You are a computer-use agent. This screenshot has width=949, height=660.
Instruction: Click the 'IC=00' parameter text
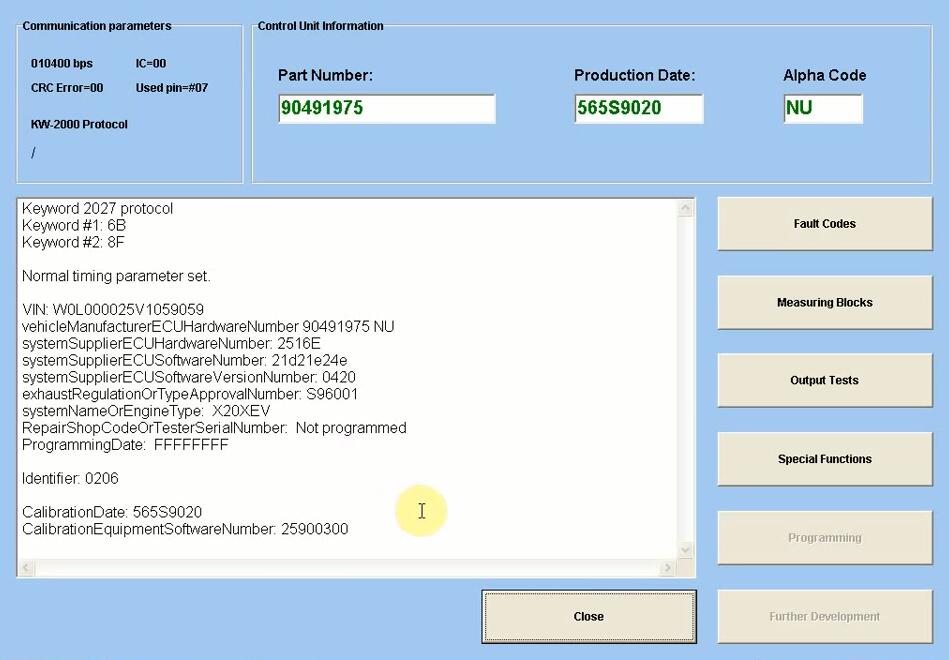(x=151, y=64)
